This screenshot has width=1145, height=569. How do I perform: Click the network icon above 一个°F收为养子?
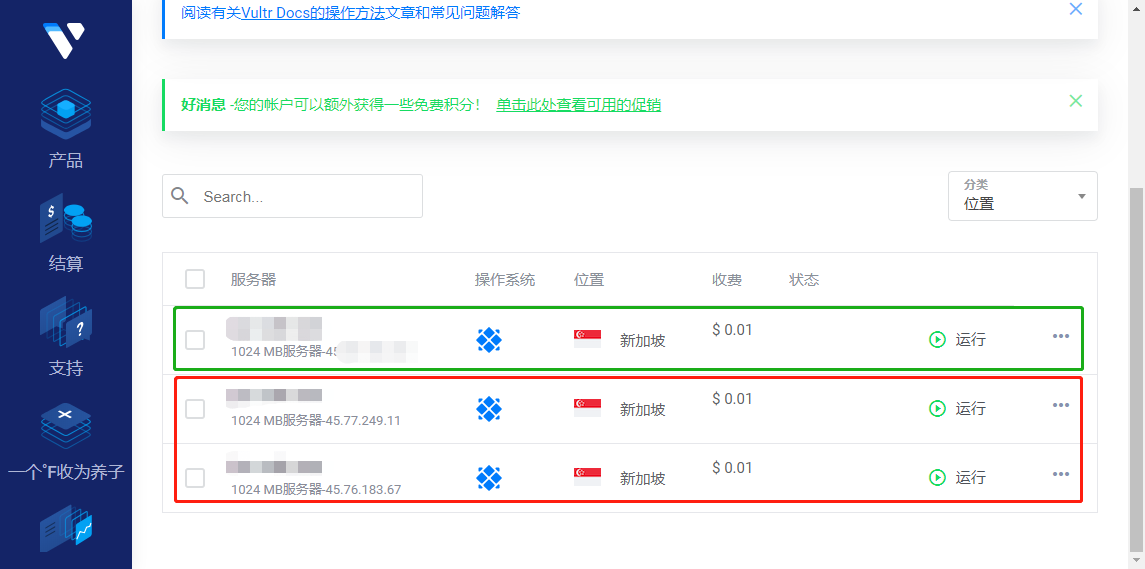click(66, 427)
